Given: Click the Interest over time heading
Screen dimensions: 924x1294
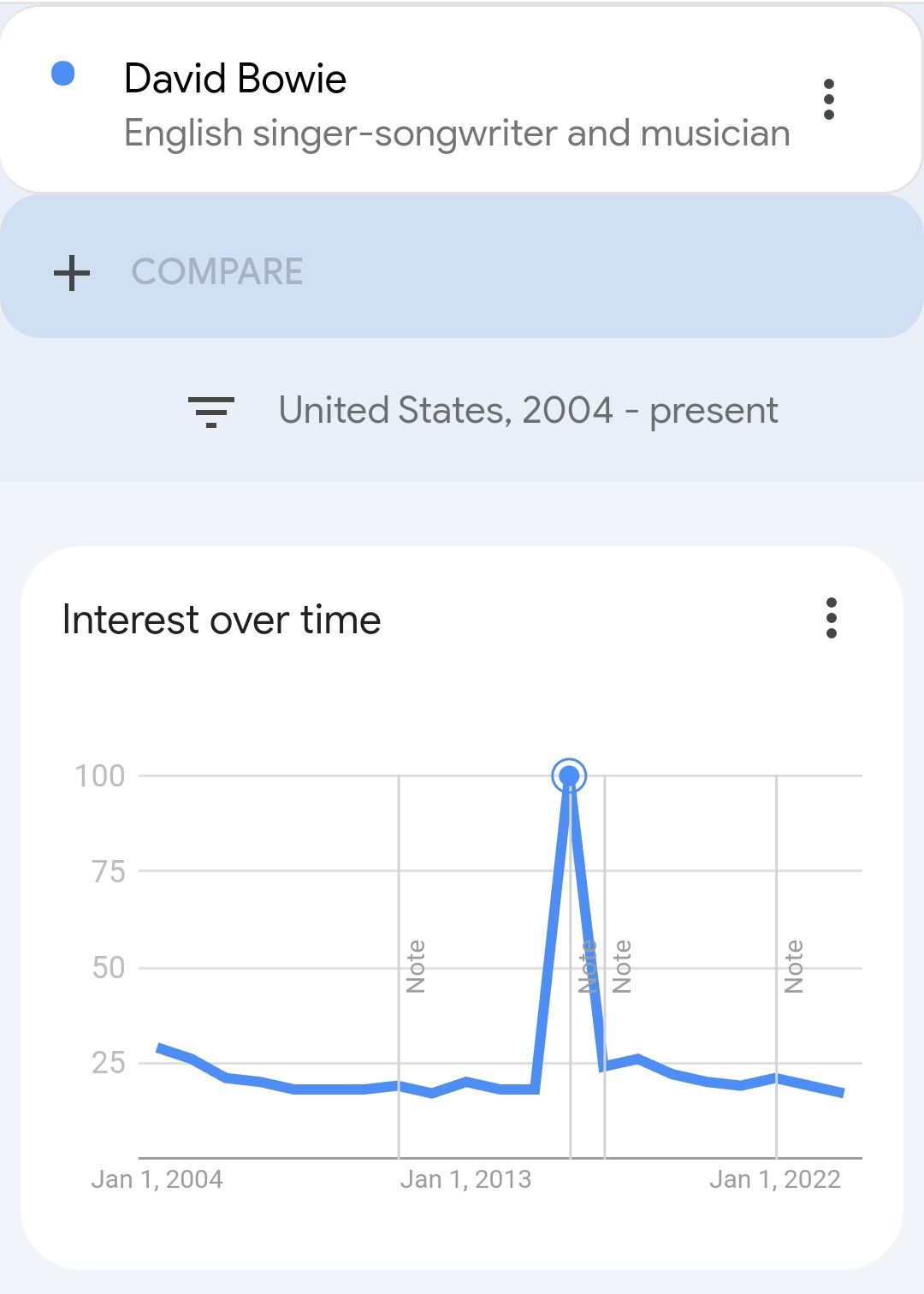Looking at the screenshot, I should [222, 620].
